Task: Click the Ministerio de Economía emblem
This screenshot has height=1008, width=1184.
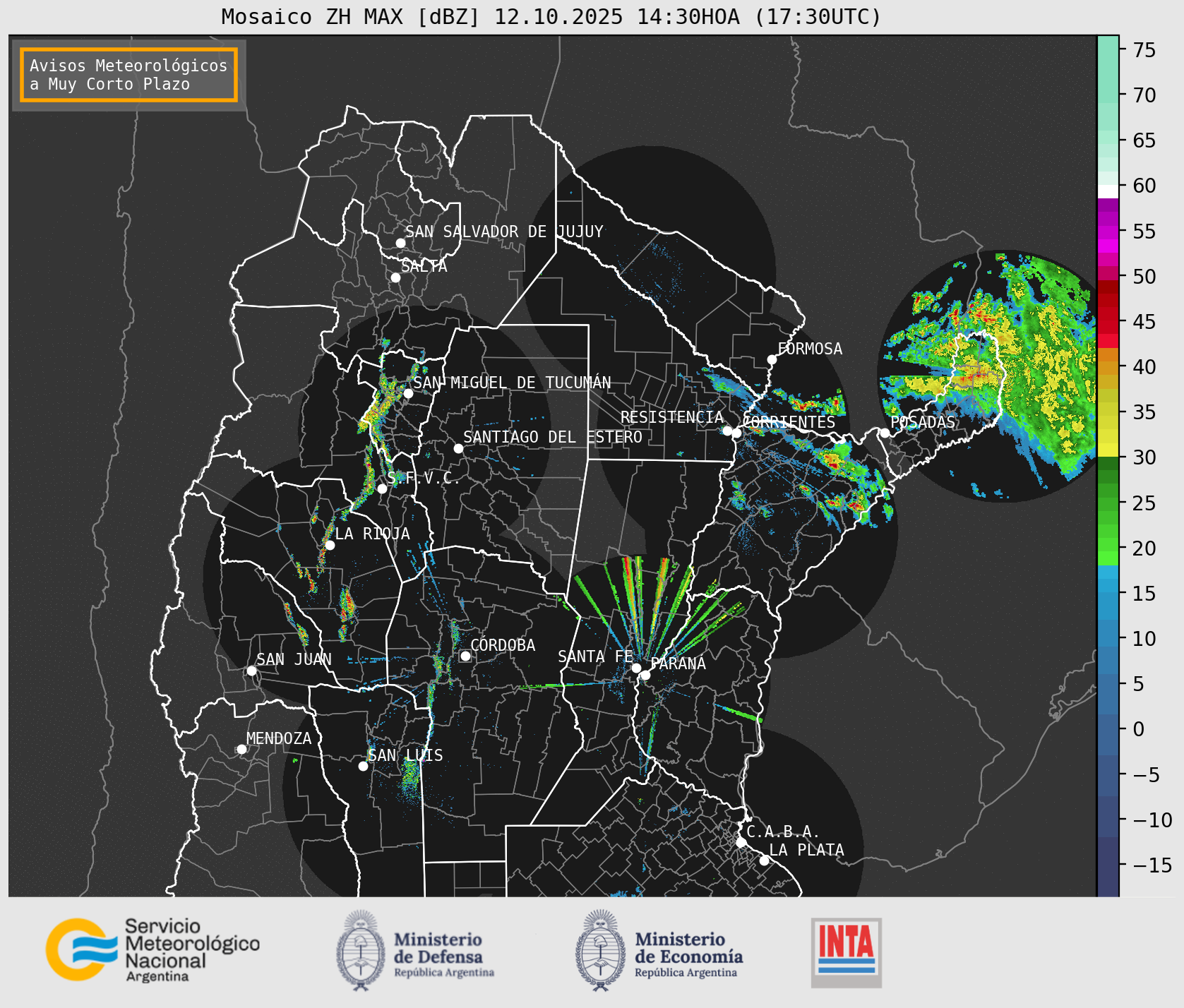Action: (600, 950)
